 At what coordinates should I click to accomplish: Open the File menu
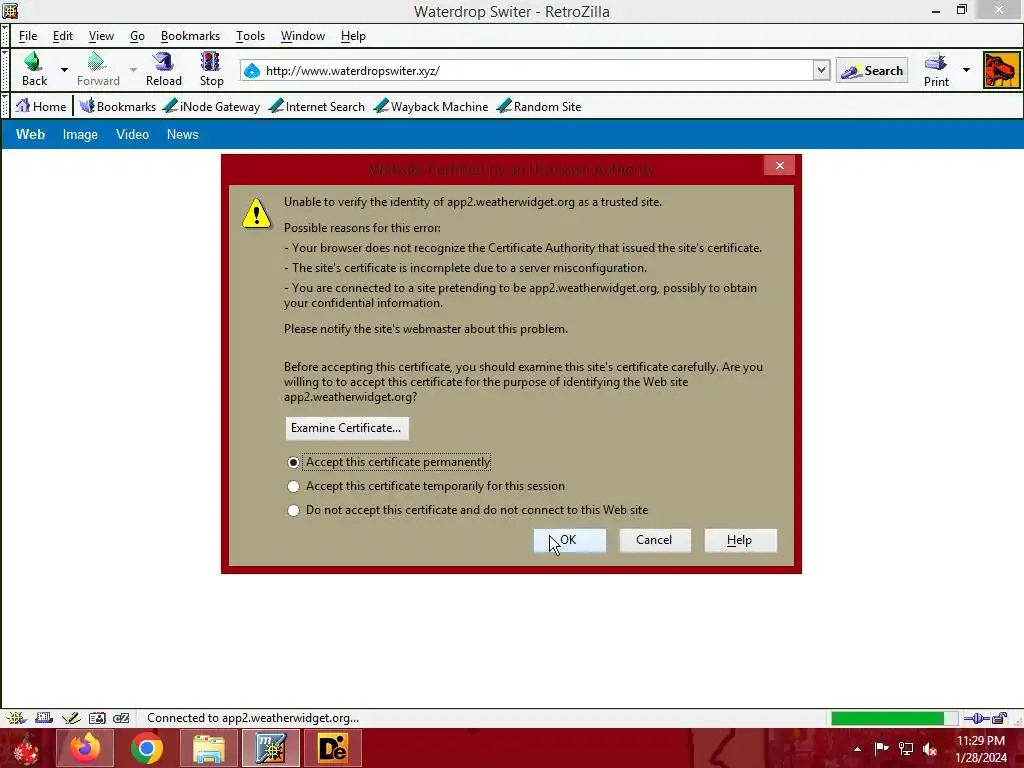point(28,36)
